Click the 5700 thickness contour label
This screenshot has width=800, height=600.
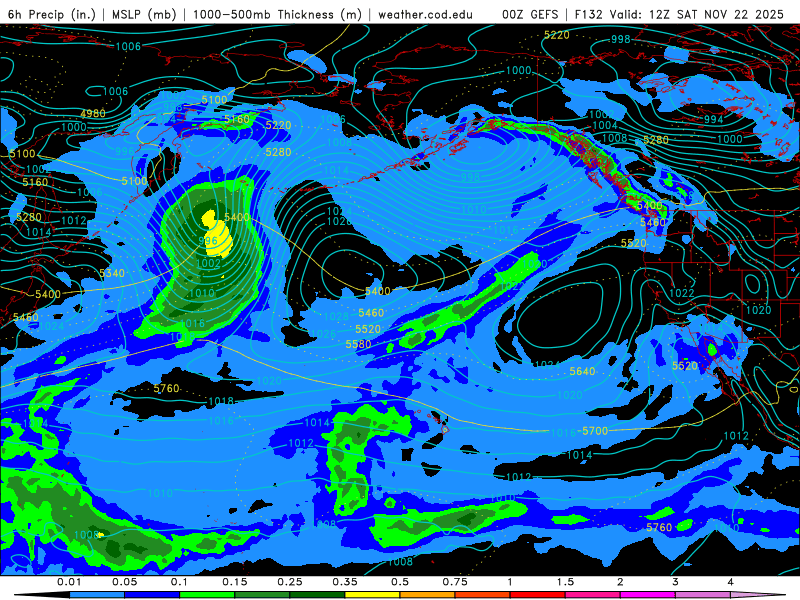pos(595,431)
